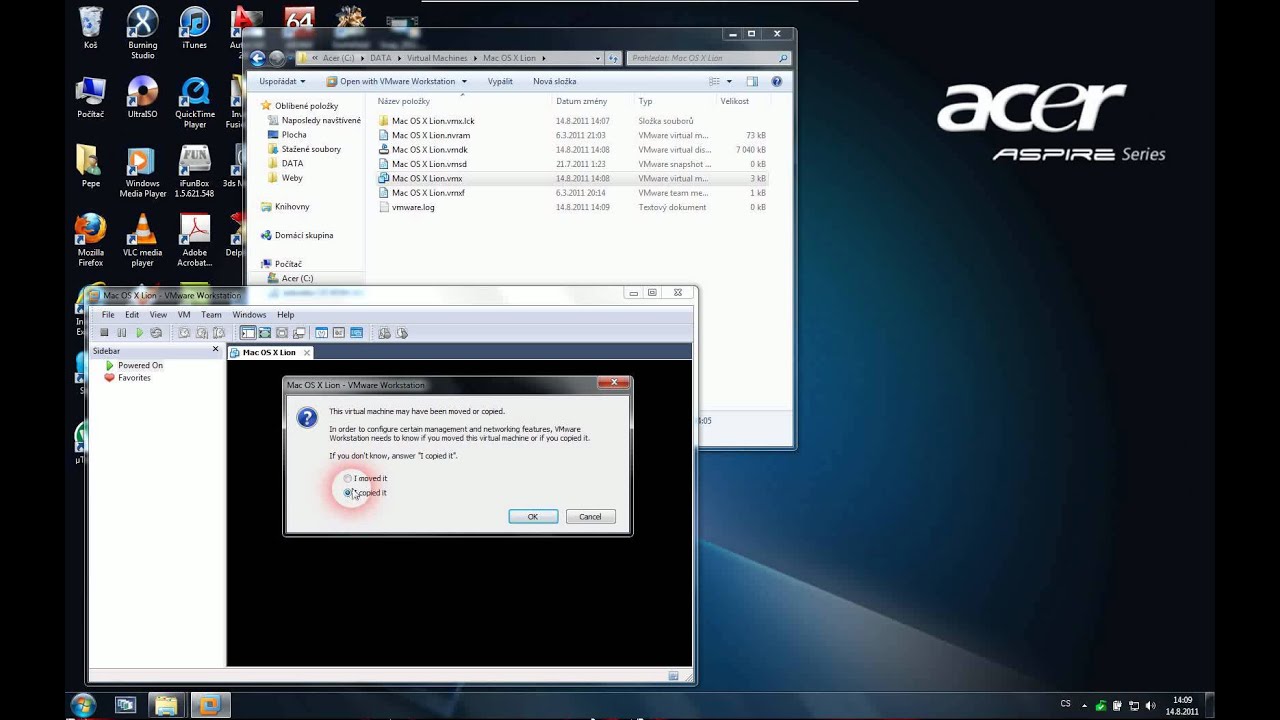Click 'Open with VMware Workstation' in Explorer toolbar
Screen dimensions: 1280x720
(390, 81)
